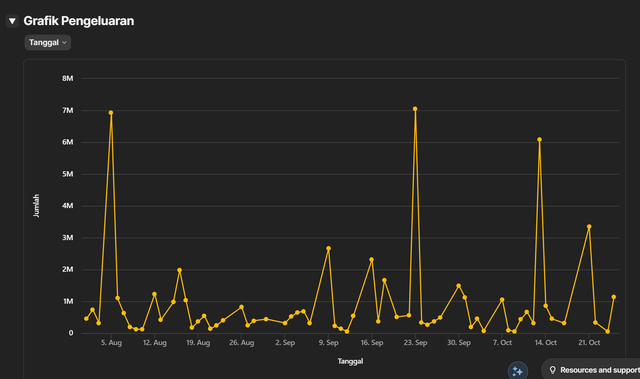Viewport: 640px width, 379px height.
Task: Click the 3M y-axis label
Action: (x=68, y=237)
